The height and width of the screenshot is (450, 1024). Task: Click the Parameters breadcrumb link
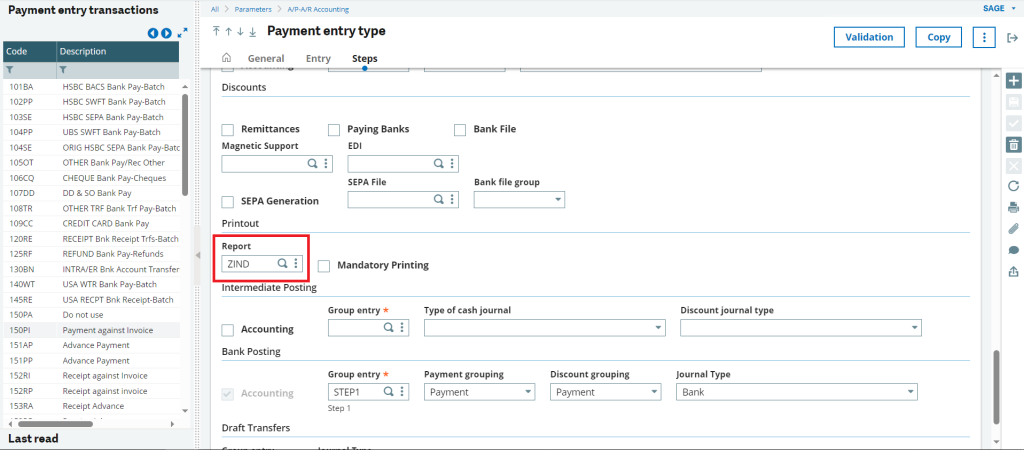point(251,9)
